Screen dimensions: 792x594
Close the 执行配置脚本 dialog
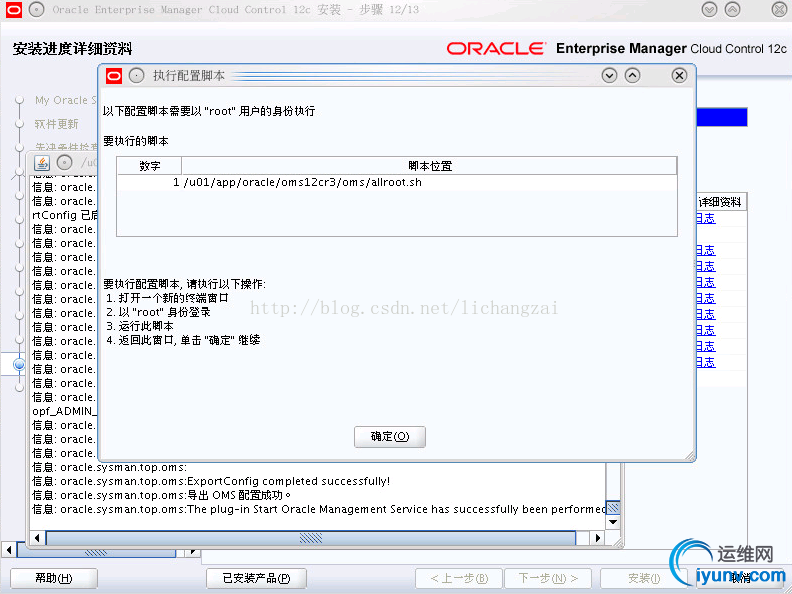tap(679, 76)
